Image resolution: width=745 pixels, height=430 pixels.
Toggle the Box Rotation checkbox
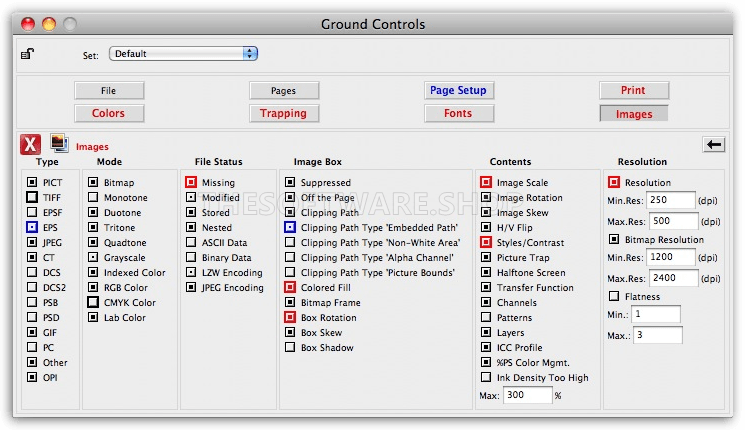point(290,317)
